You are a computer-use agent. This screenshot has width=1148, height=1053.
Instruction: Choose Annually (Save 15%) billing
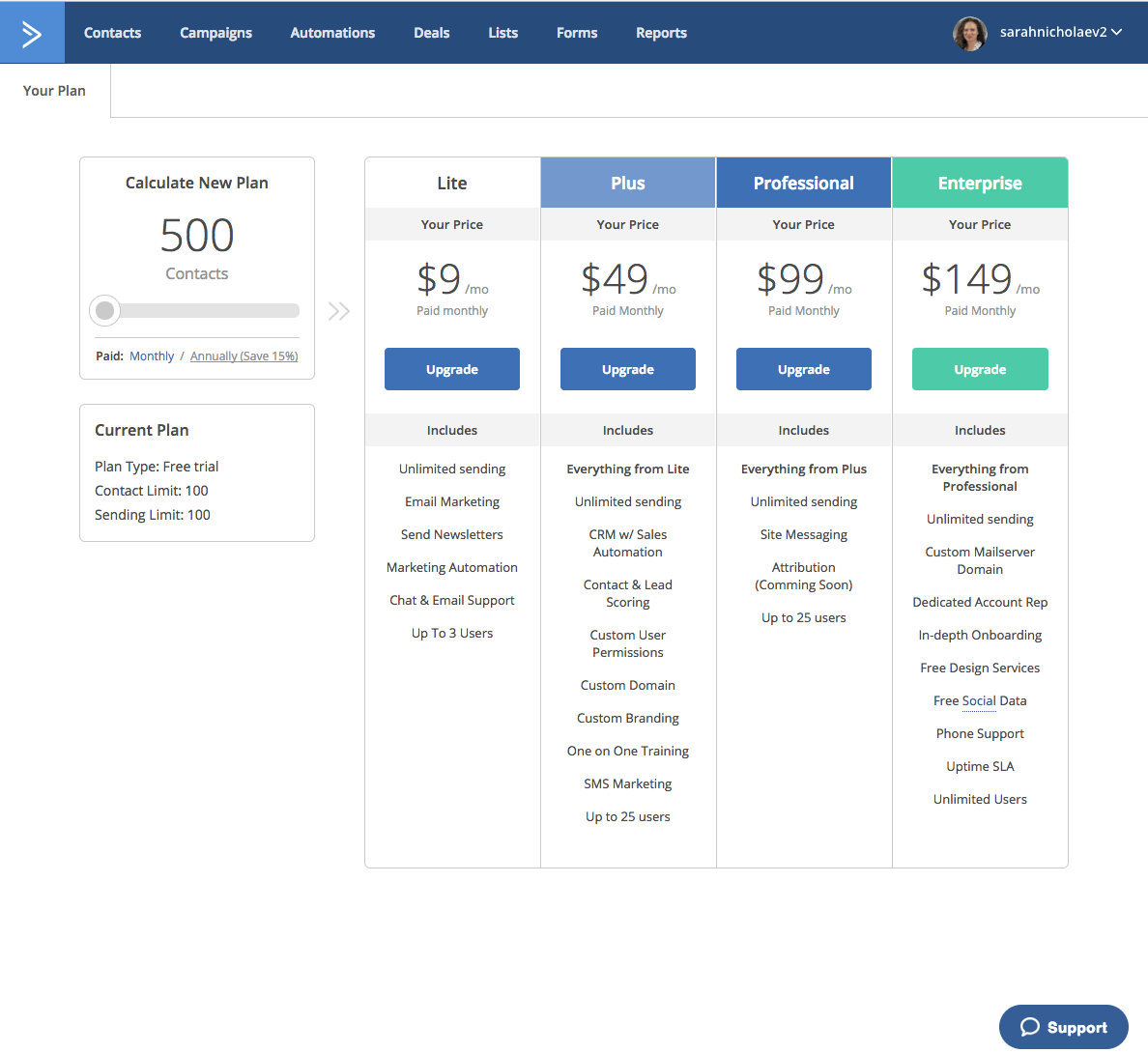pos(244,356)
